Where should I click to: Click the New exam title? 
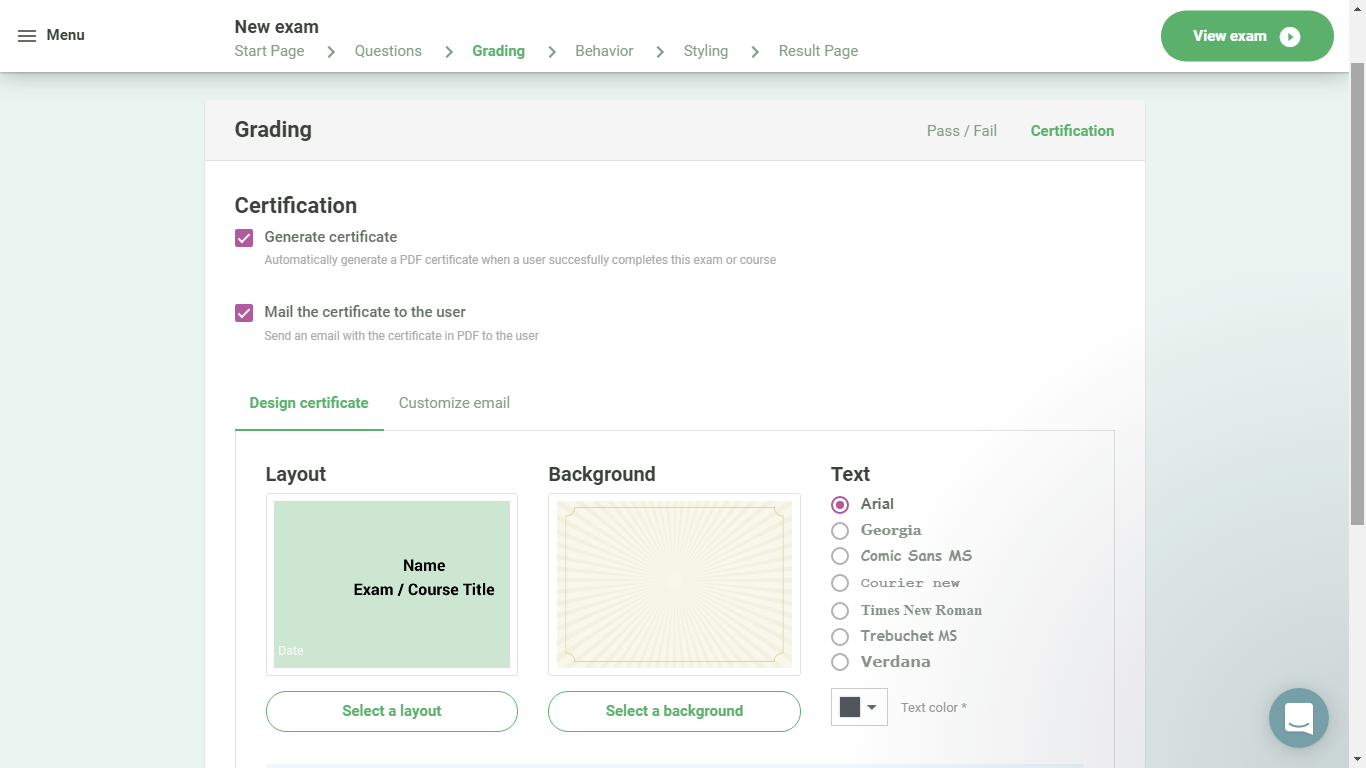click(x=277, y=27)
